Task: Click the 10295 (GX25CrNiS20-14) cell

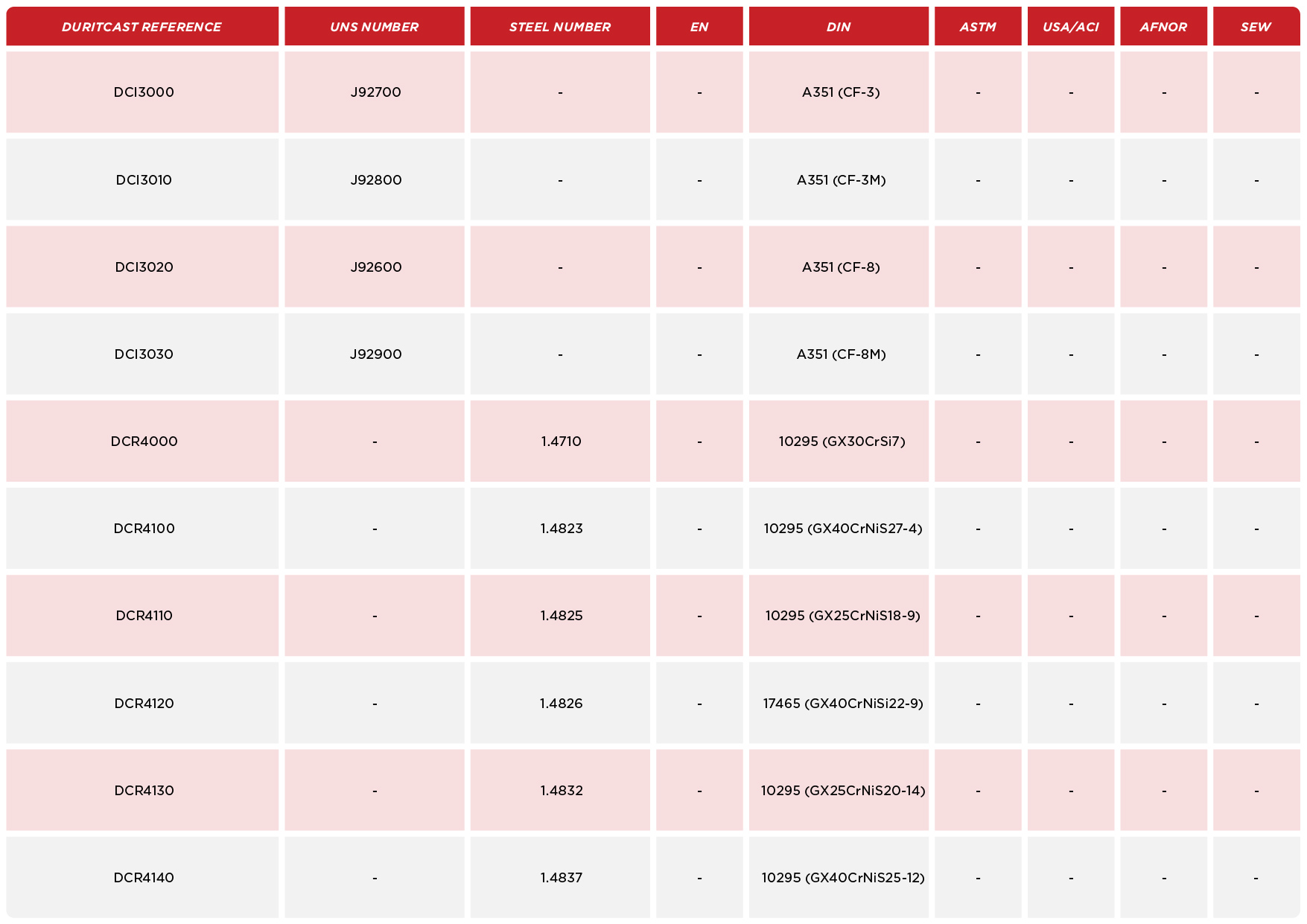Action: (839, 790)
